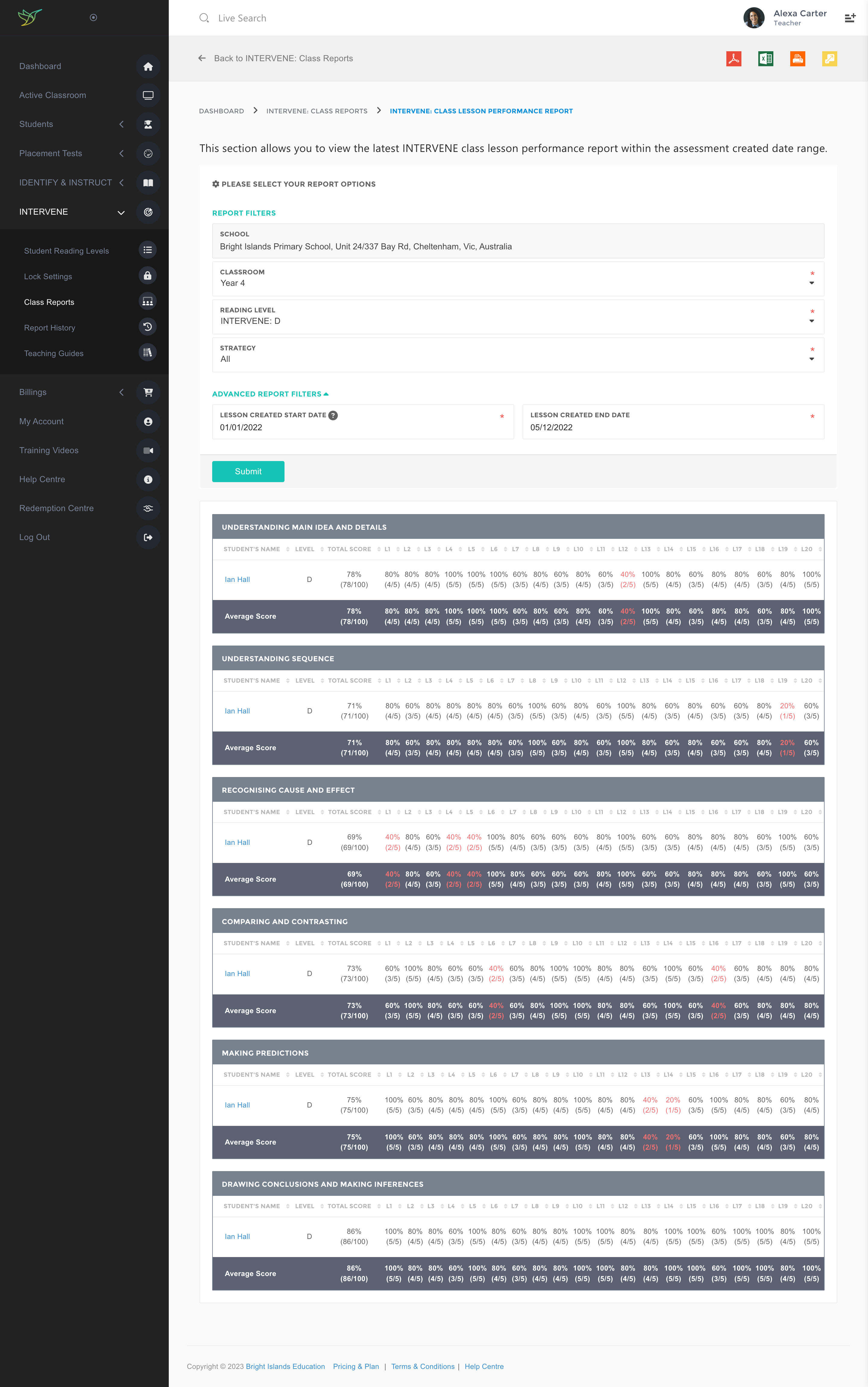Toggle the sidebar pin radio icon
This screenshot has width=868, height=1387.
(93, 18)
